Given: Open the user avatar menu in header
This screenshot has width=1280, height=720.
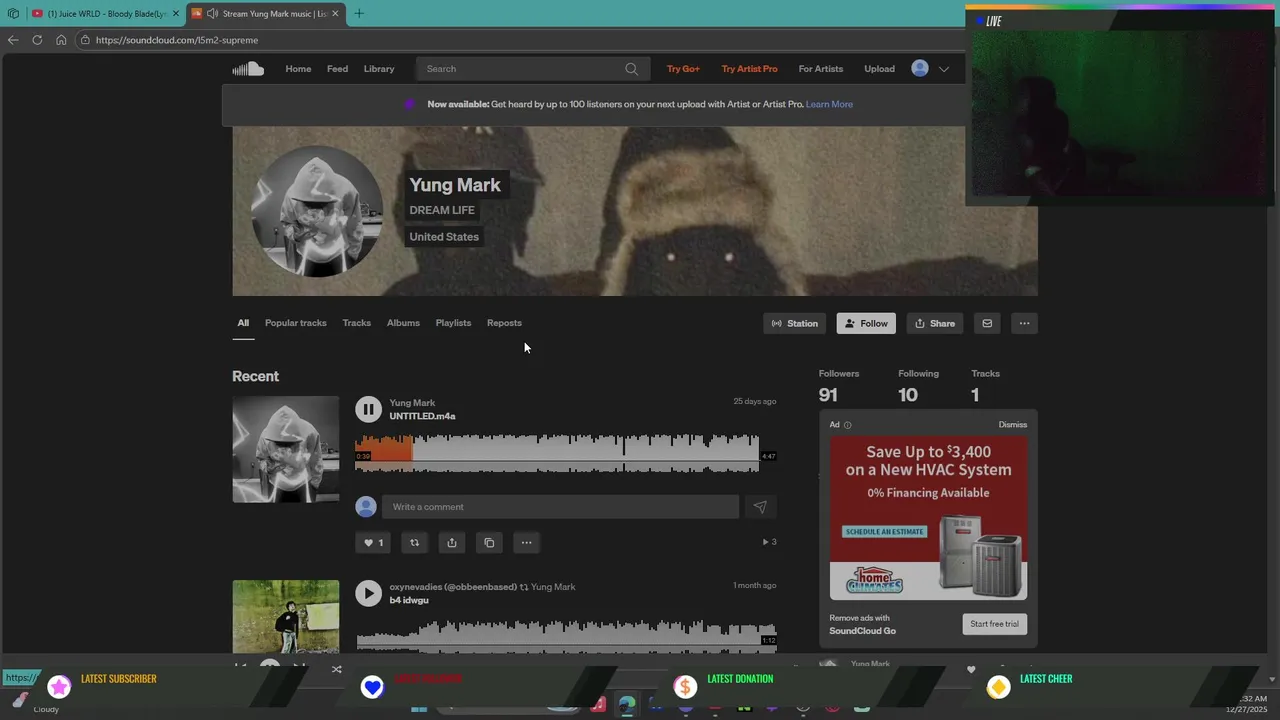Looking at the screenshot, I should (x=920, y=68).
